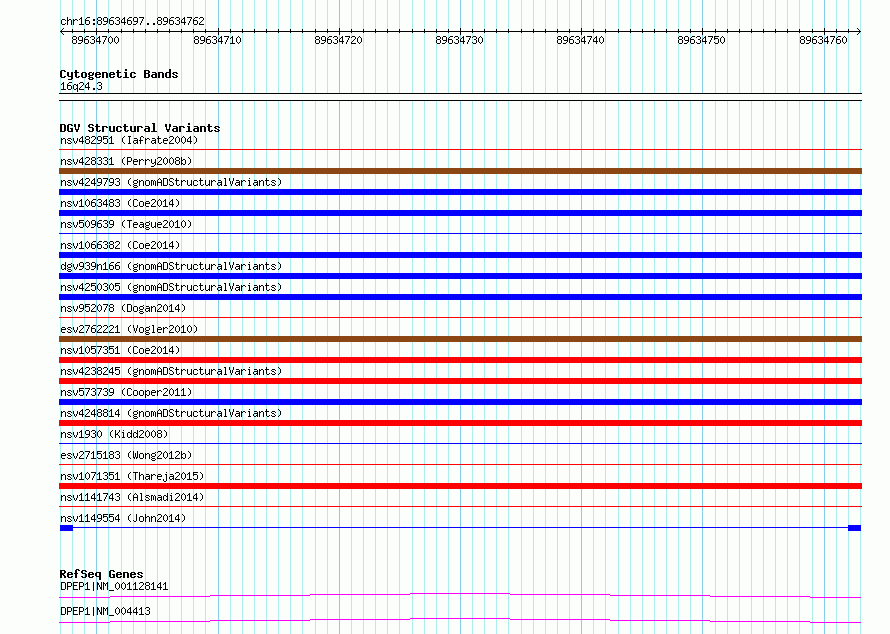Open variant nsv573739 (Cooper2011) label
This screenshot has height=634, width=890.
click(x=126, y=392)
